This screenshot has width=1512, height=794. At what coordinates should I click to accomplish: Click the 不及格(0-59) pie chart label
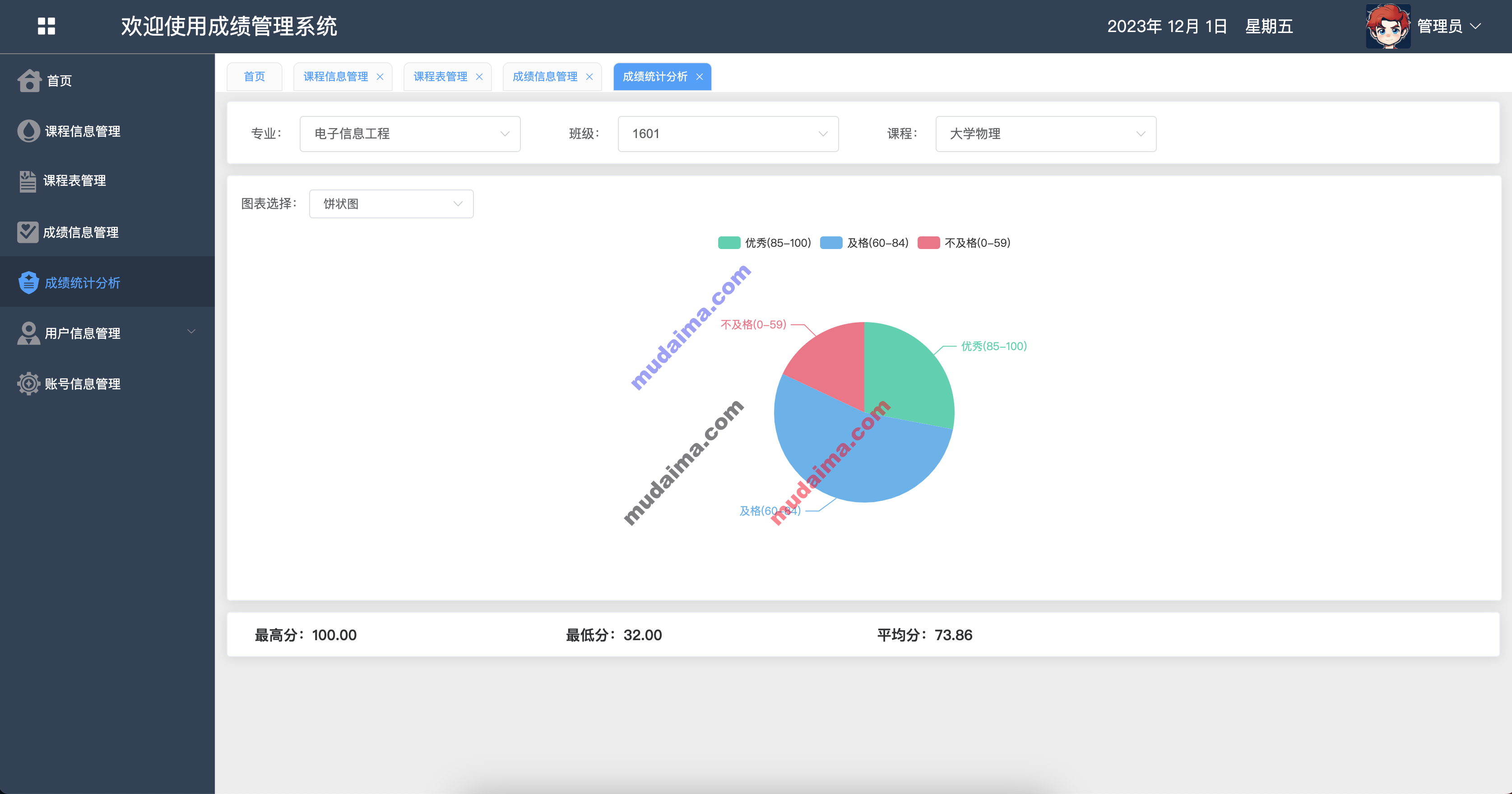coord(753,324)
